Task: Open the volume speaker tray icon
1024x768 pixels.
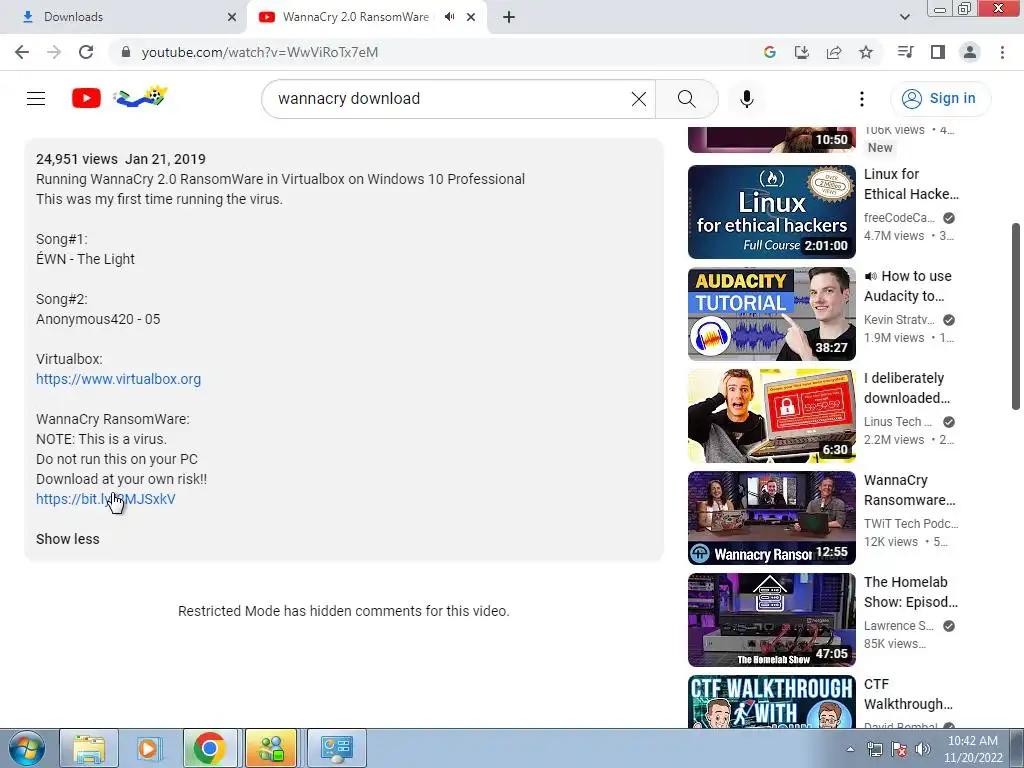Action: coord(922,749)
